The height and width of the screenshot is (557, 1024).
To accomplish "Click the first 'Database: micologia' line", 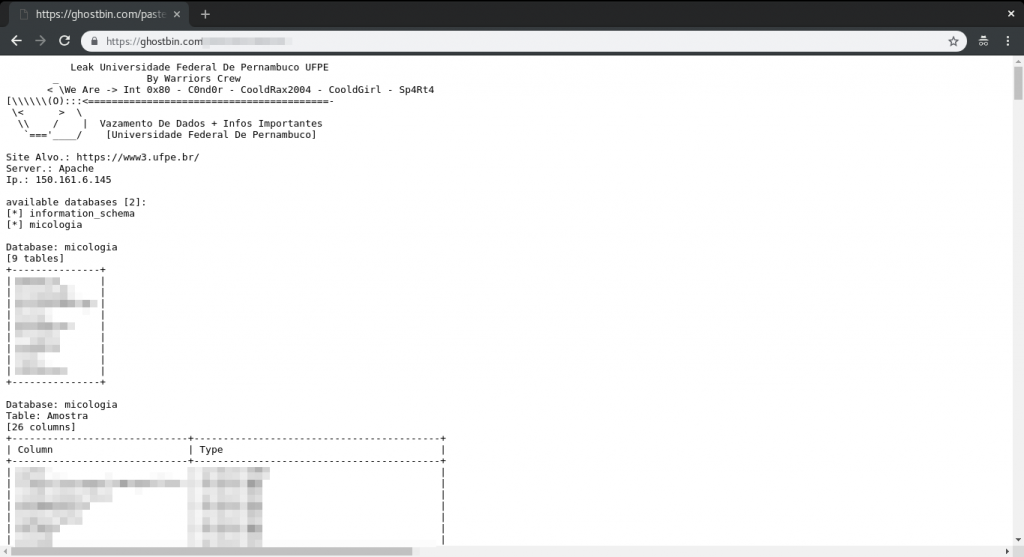I will [x=61, y=247].
